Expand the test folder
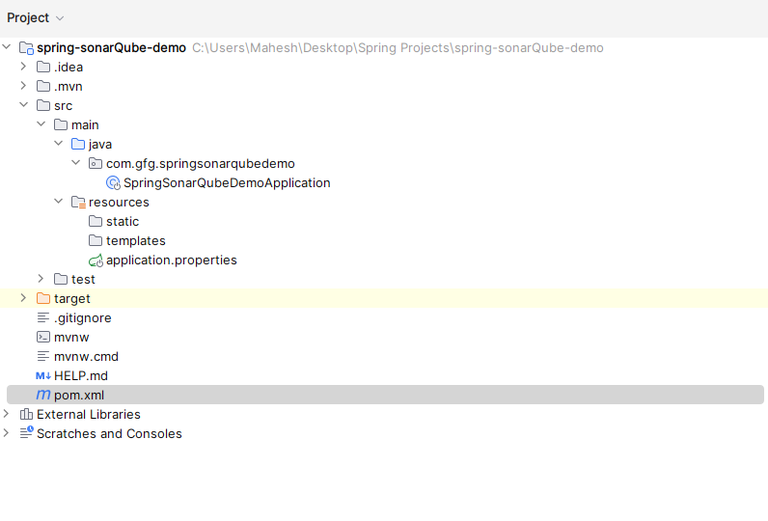This screenshot has height=521, width=768. [41, 279]
